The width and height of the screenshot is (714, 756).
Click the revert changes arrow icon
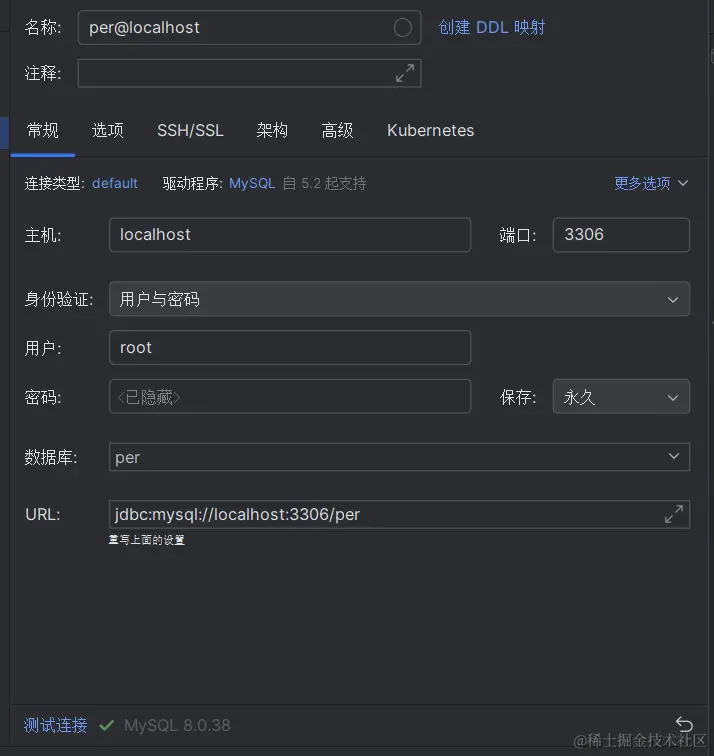684,724
